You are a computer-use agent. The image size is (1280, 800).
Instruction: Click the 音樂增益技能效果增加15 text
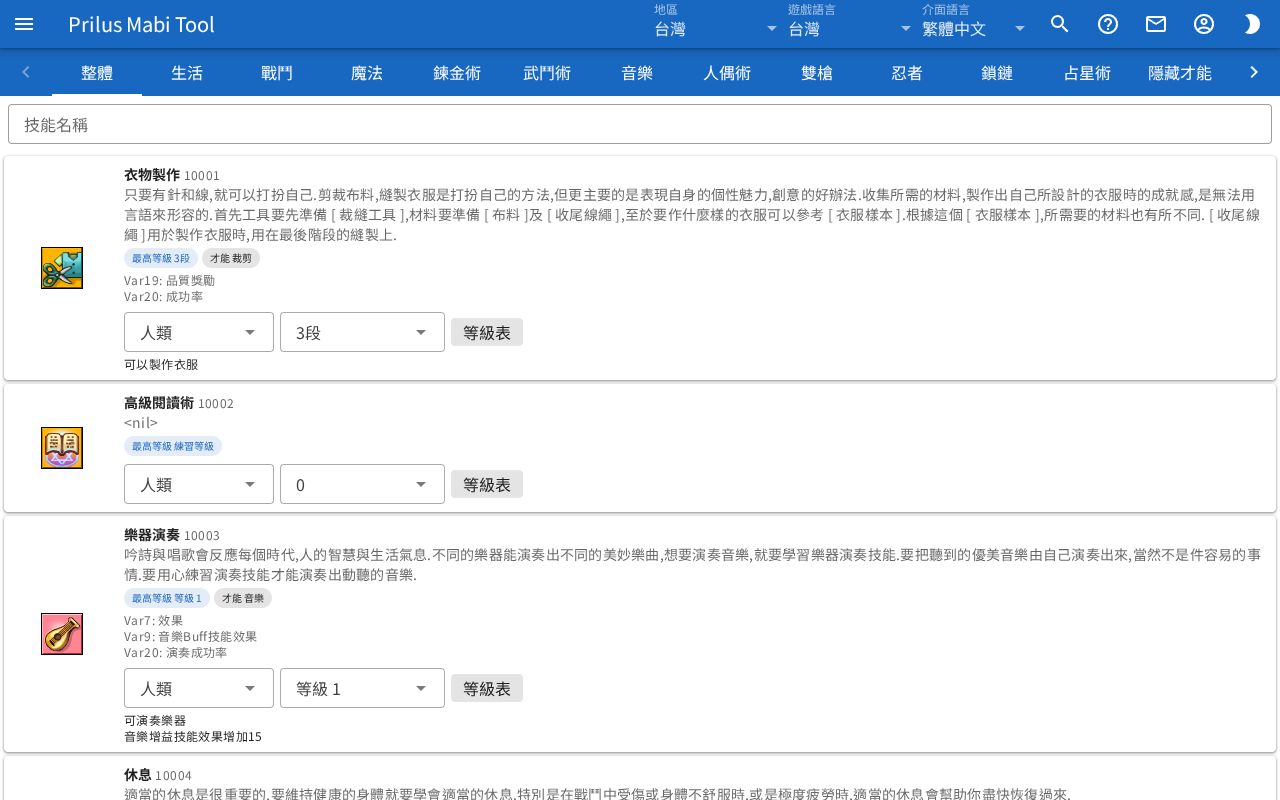[193, 736]
